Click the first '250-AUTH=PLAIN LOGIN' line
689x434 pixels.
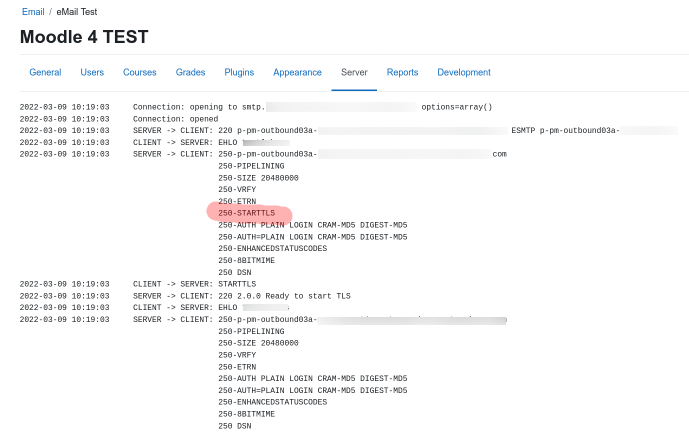[313, 237]
